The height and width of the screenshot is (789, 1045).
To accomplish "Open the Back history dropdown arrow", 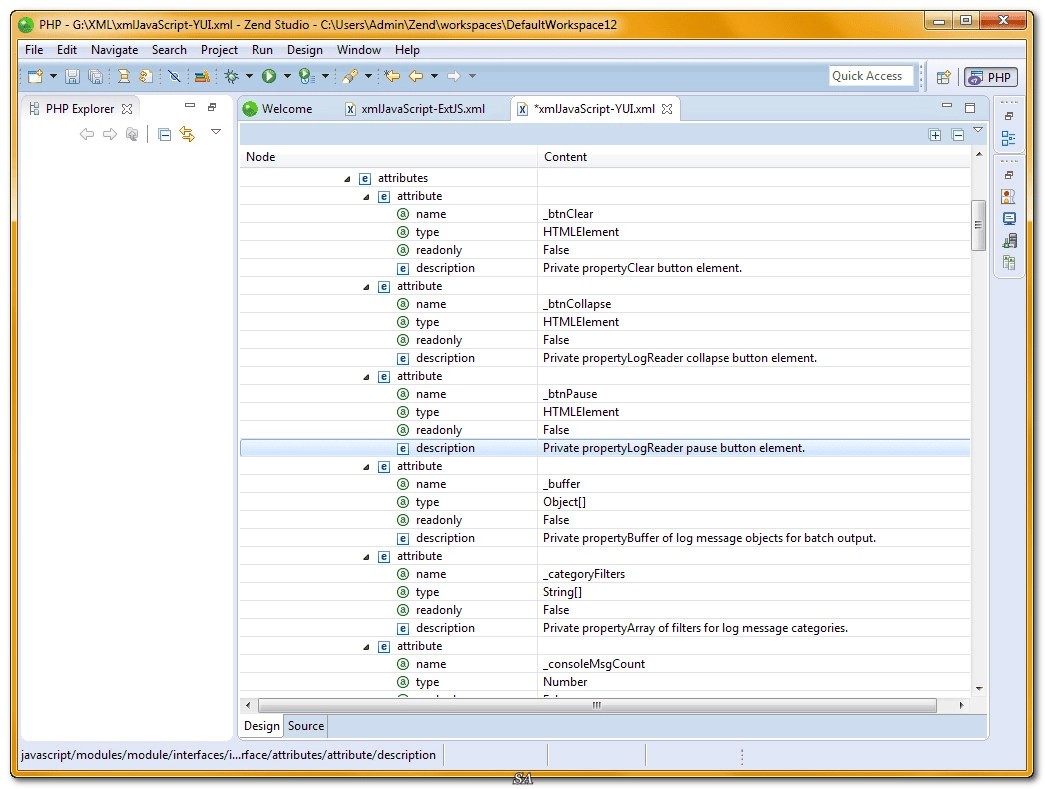I will [435, 77].
